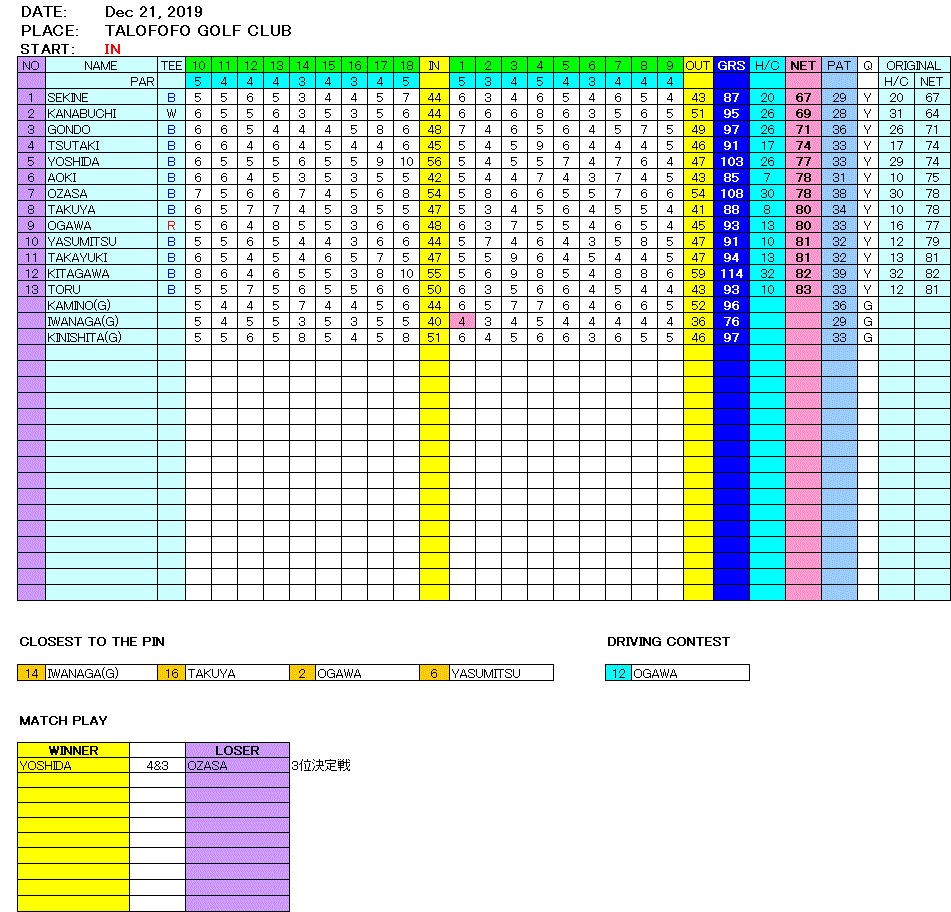Click KITAGAWA's gross score of 114
The width and height of the screenshot is (951, 912).
click(x=731, y=274)
